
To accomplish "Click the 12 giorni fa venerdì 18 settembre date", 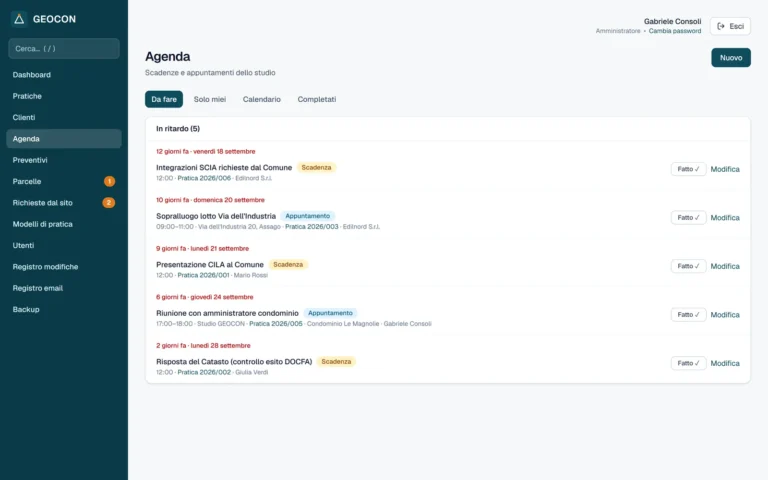I will click(206, 151).
